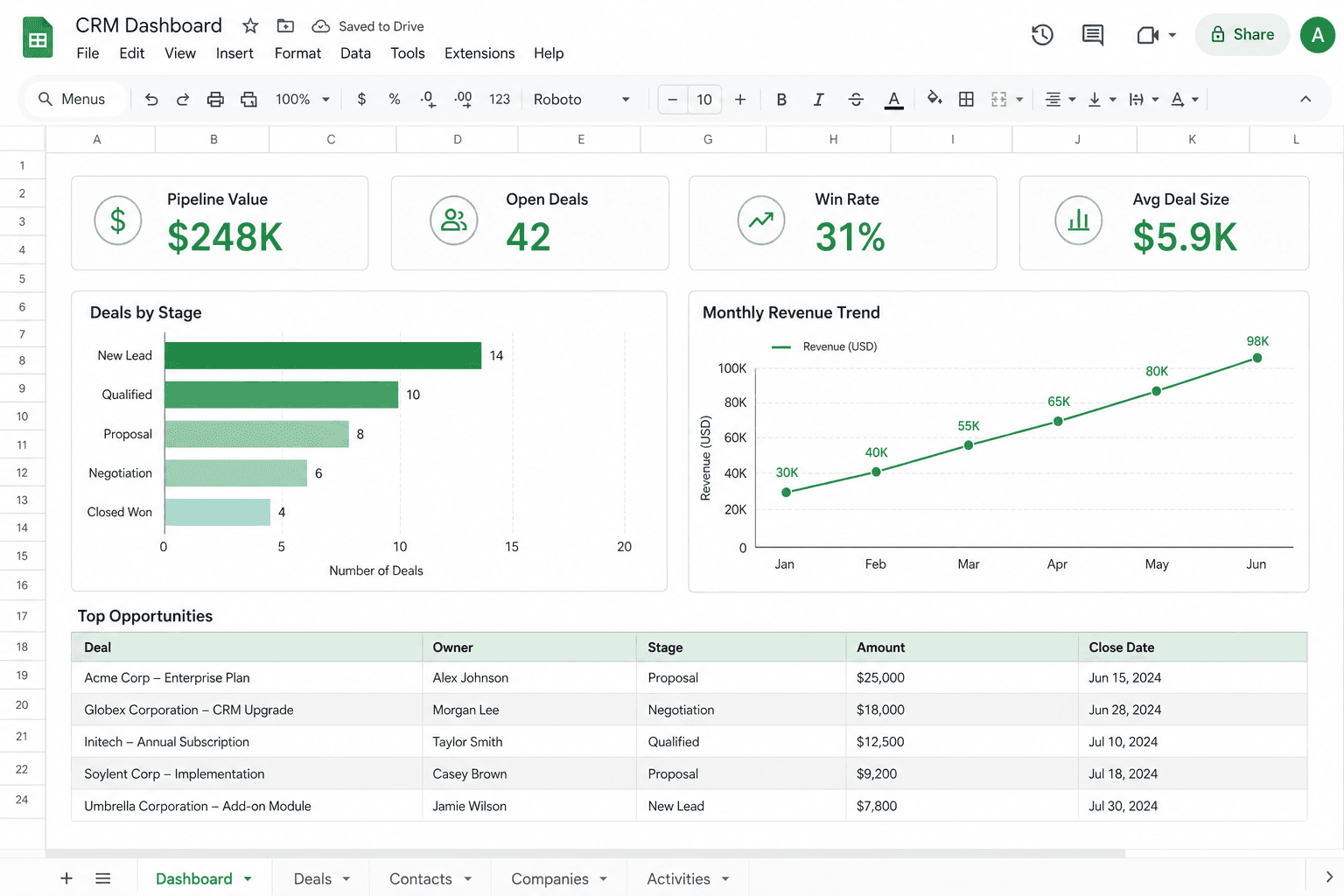This screenshot has width=1344, height=896.
Task: Open the Data menu
Action: click(355, 53)
